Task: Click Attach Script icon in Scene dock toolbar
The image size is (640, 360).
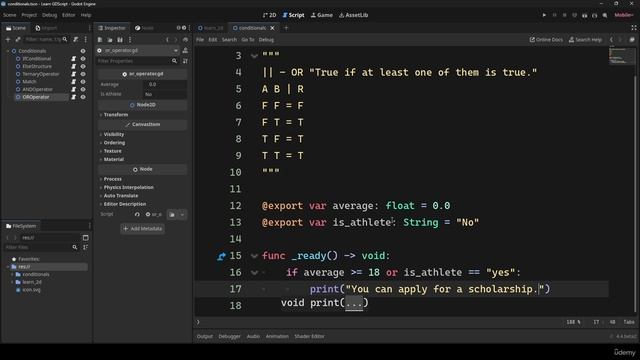Action: click(x=76, y=40)
